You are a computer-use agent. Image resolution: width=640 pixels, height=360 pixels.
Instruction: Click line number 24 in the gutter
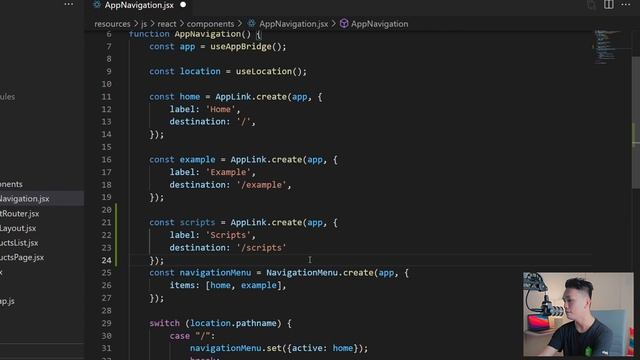[x=106, y=260]
